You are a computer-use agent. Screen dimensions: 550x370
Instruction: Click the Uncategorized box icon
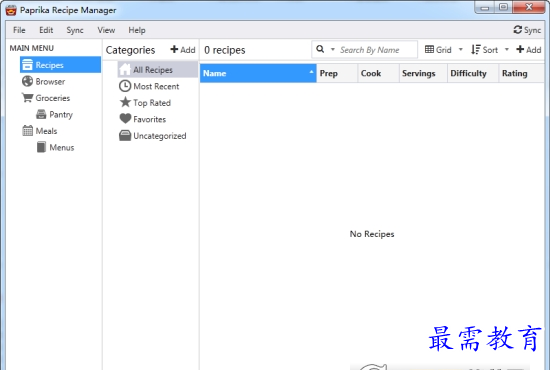pyautogui.click(x=125, y=135)
